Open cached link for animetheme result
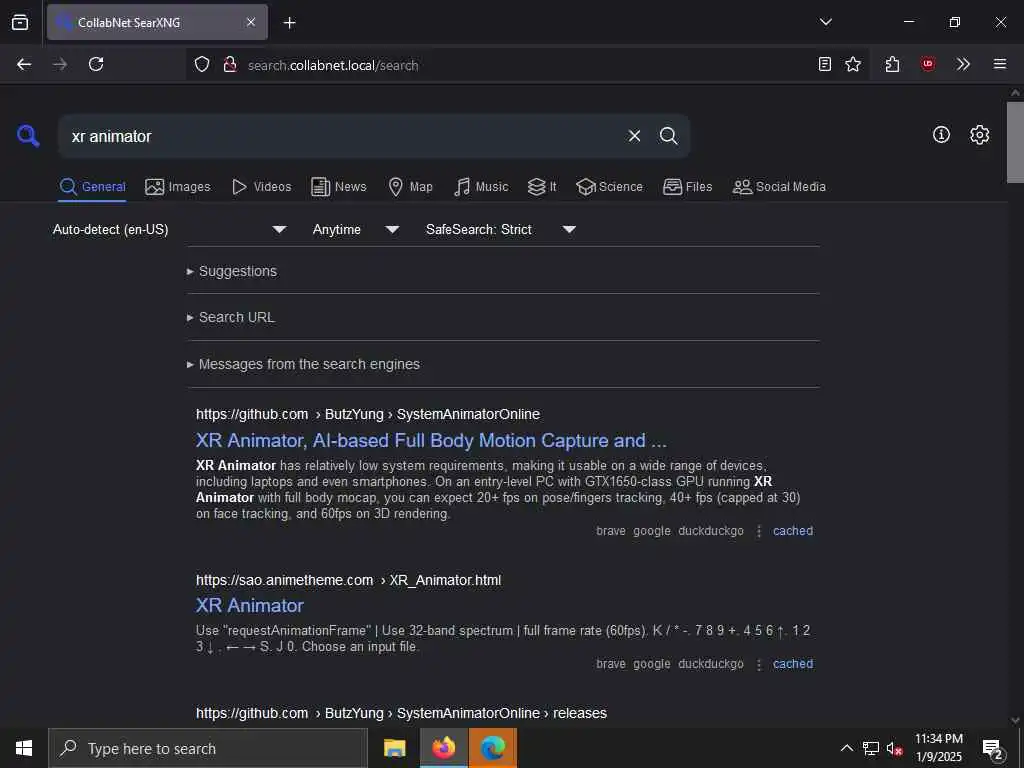The image size is (1024, 768). (793, 664)
